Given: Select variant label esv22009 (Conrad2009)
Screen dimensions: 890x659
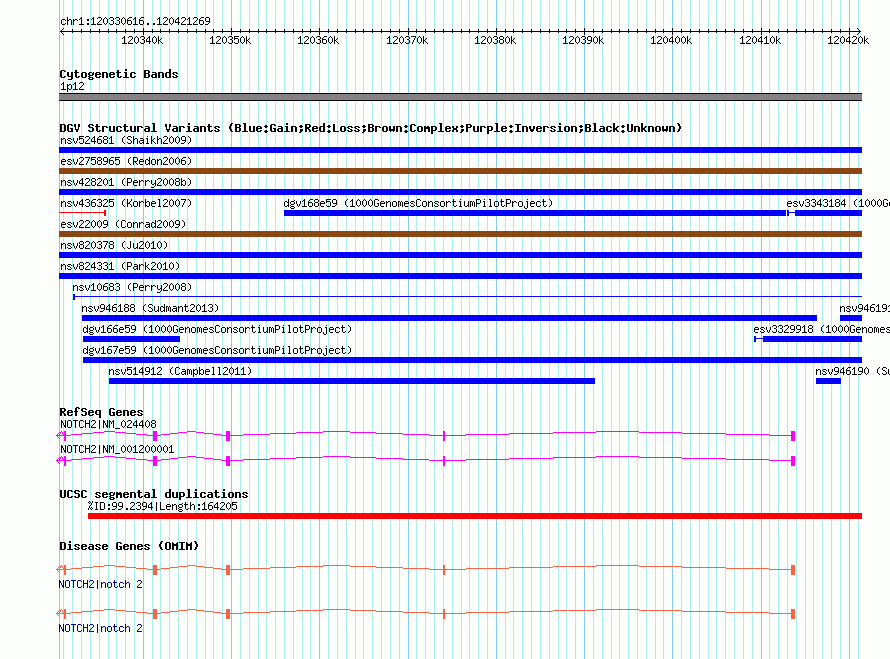Looking at the screenshot, I should click(123, 224).
